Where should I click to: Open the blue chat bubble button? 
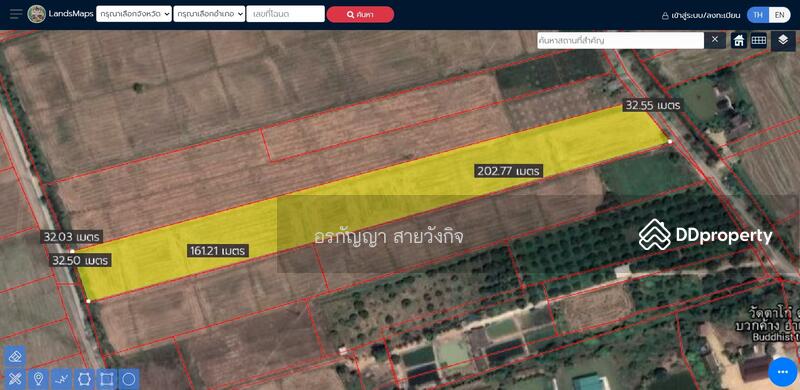click(x=783, y=373)
